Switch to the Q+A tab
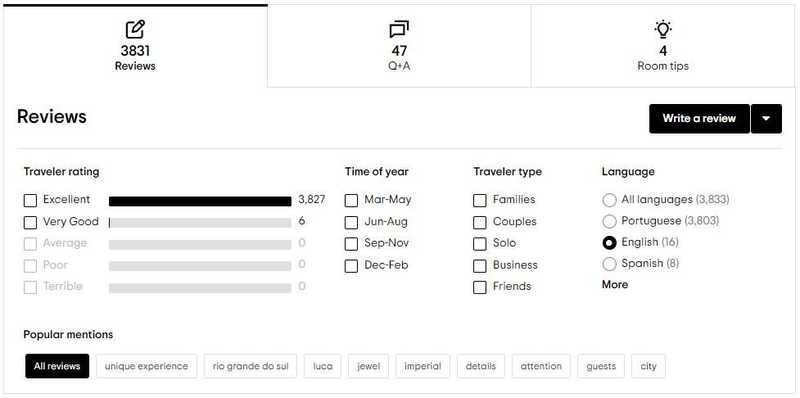Screen dimensions: 800x398 [399, 46]
